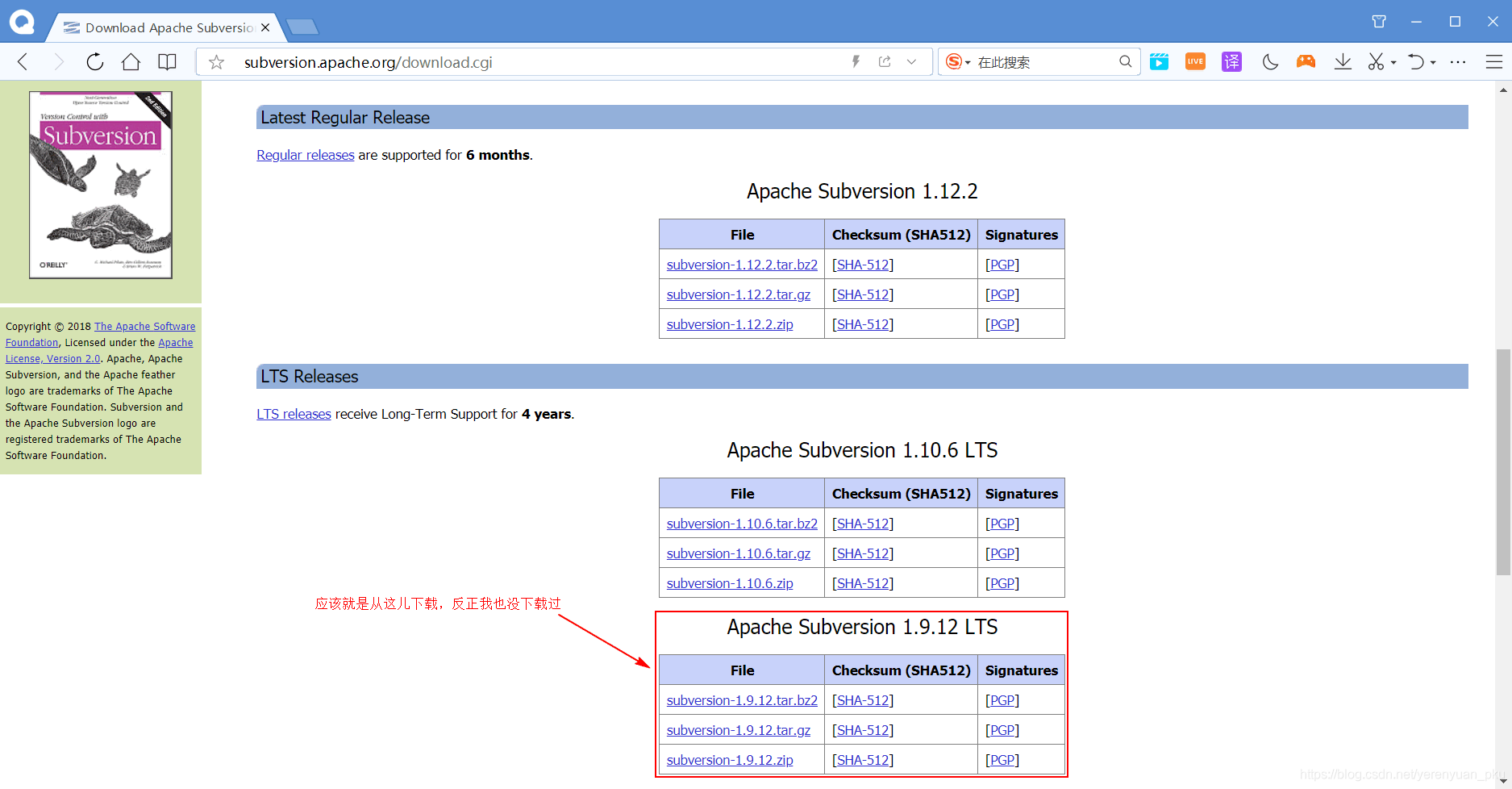Open the browser main menu
1512x789 pixels.
1494,62
